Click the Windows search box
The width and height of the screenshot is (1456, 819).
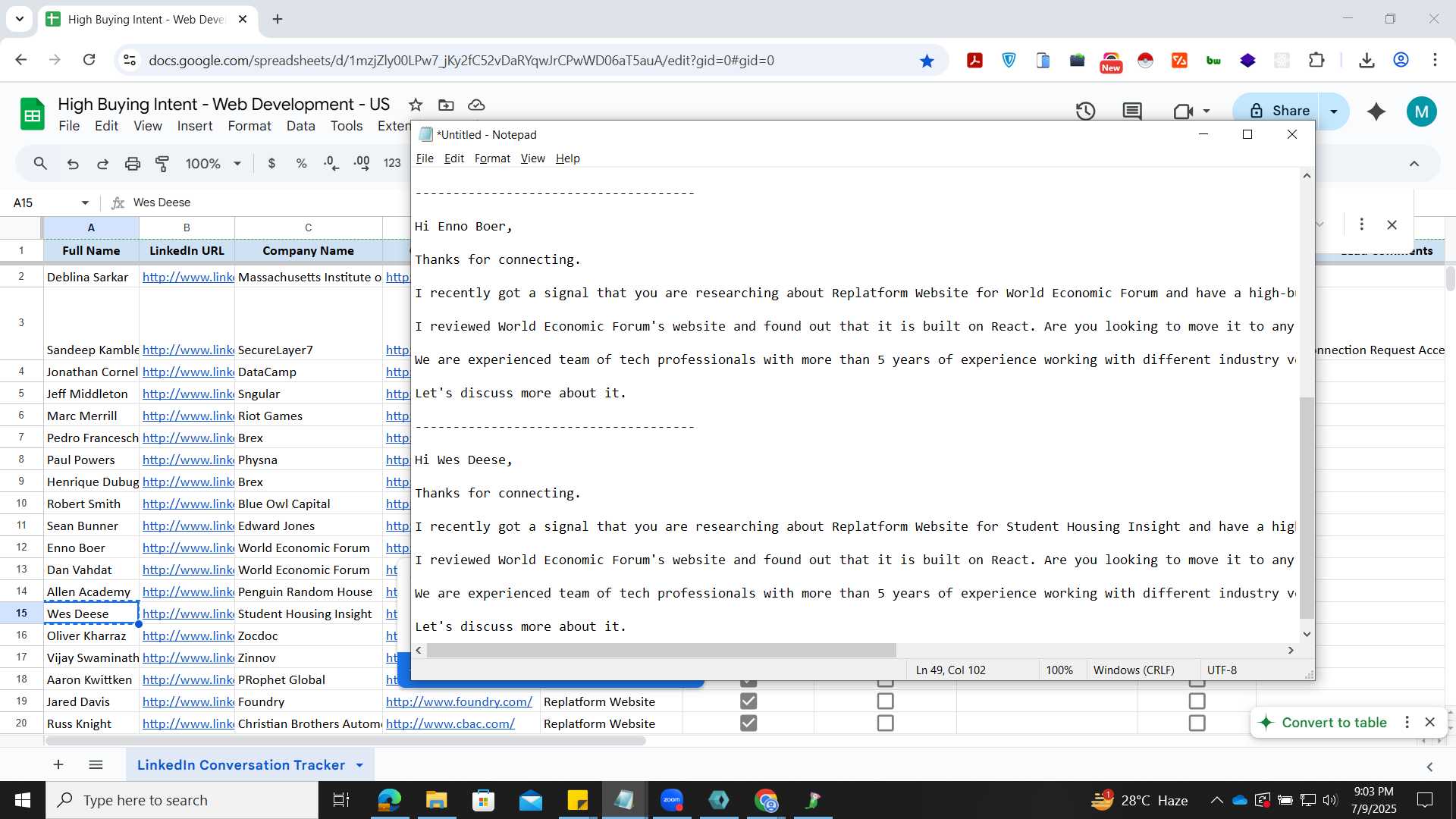click(x=182, y=800)
